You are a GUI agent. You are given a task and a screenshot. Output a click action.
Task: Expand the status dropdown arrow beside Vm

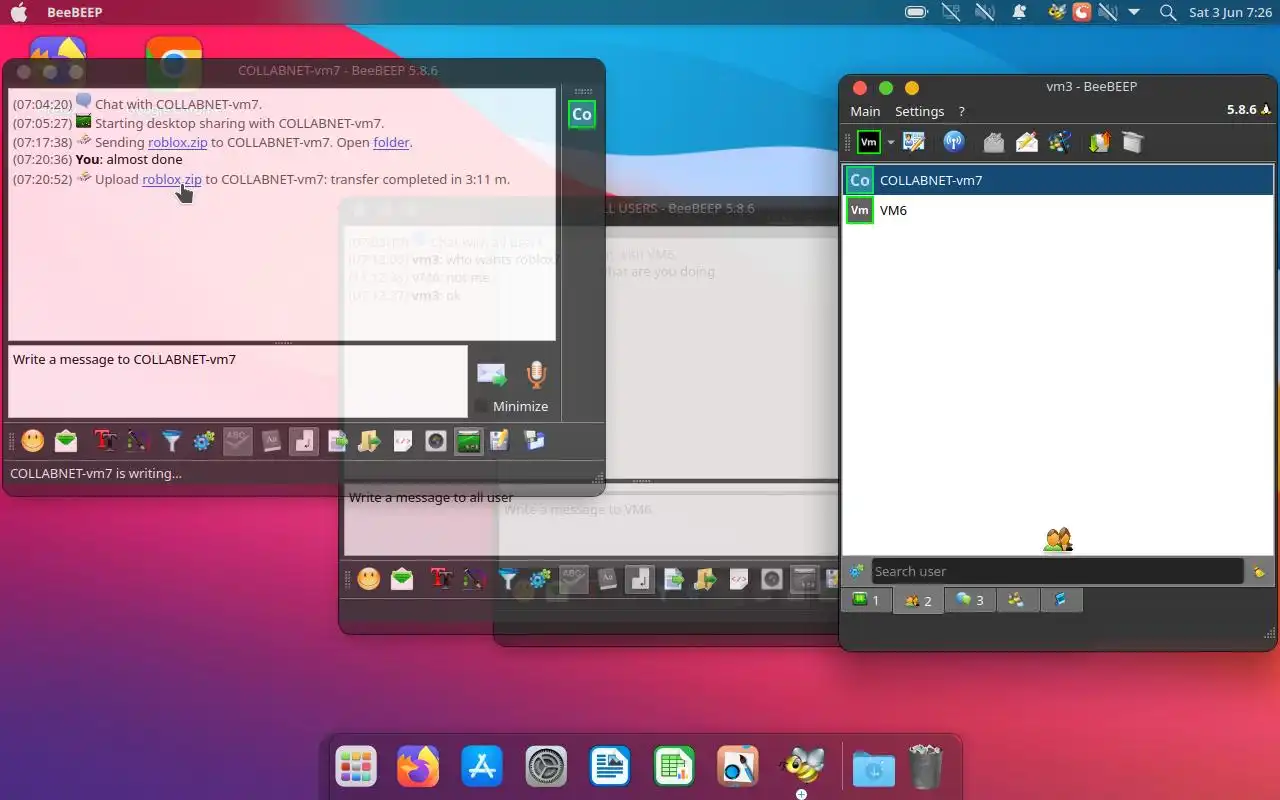[890, 142]
